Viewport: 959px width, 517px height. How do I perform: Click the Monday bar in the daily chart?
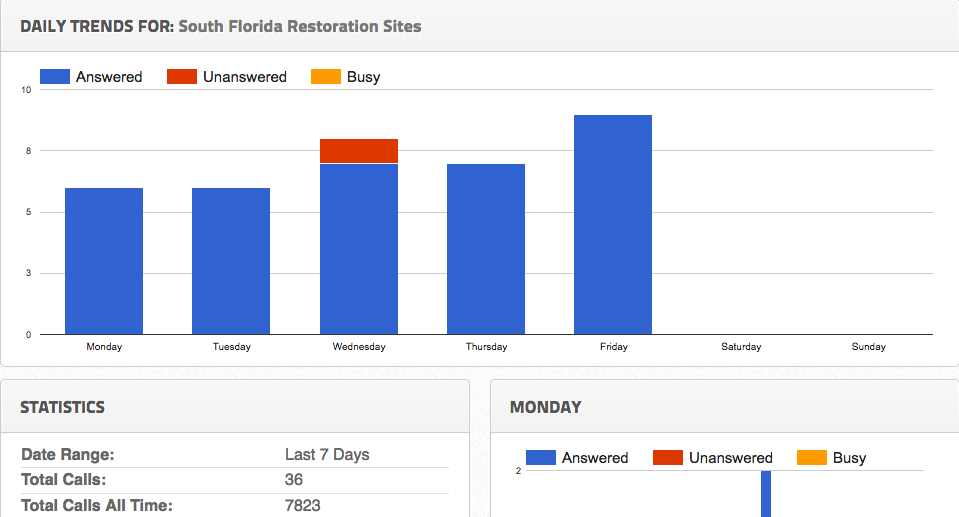(x=104, y=261)
